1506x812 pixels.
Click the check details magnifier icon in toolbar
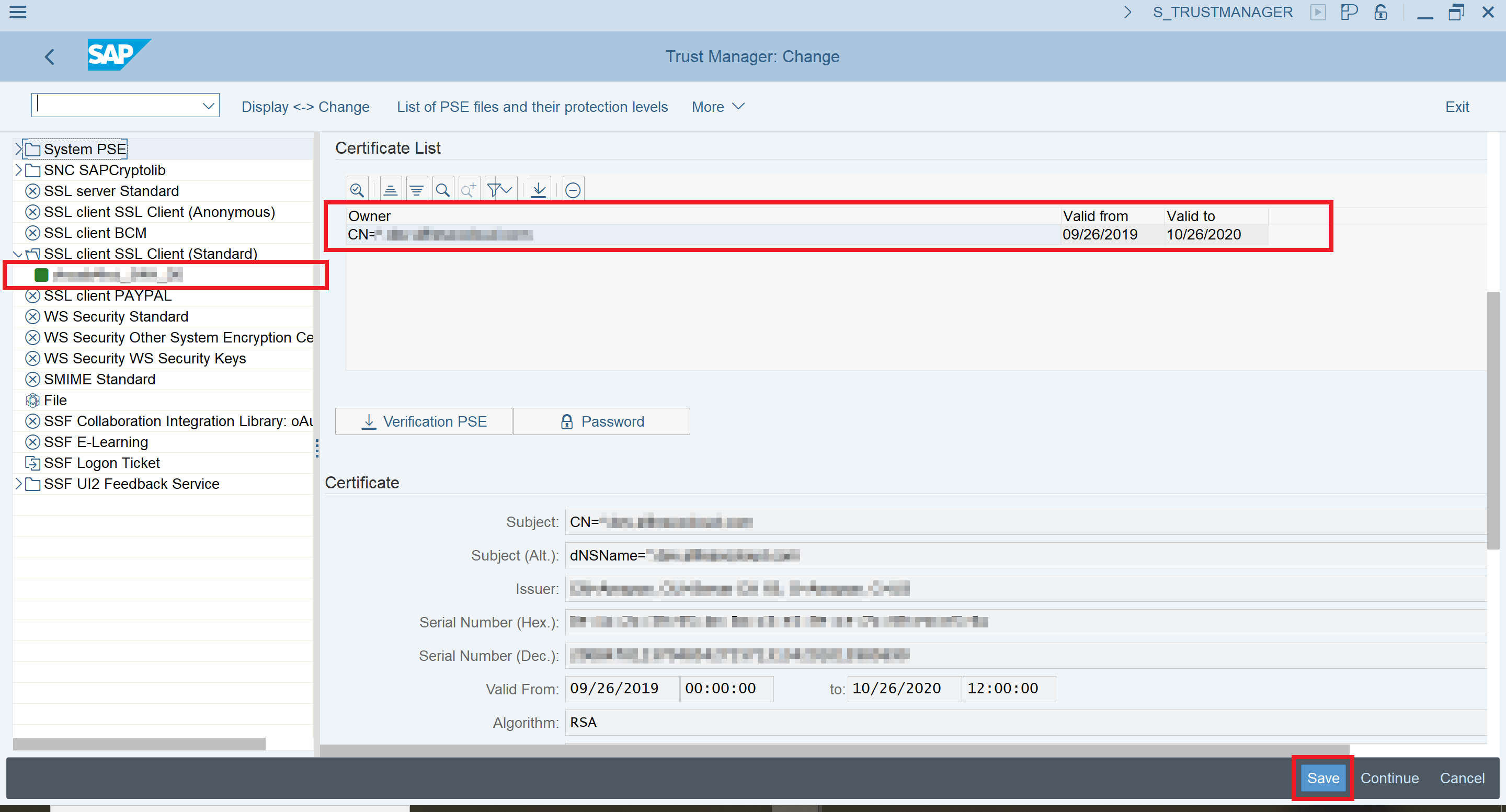357,188
